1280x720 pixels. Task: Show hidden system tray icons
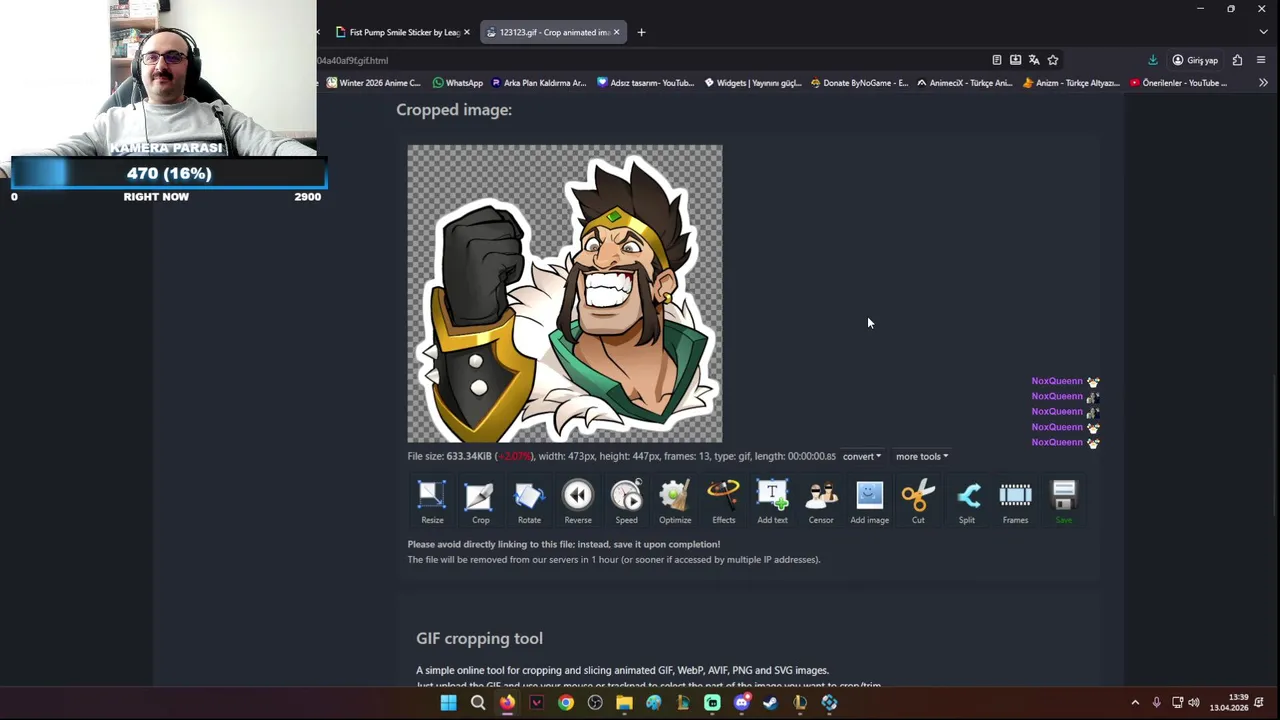(1135, 703)
